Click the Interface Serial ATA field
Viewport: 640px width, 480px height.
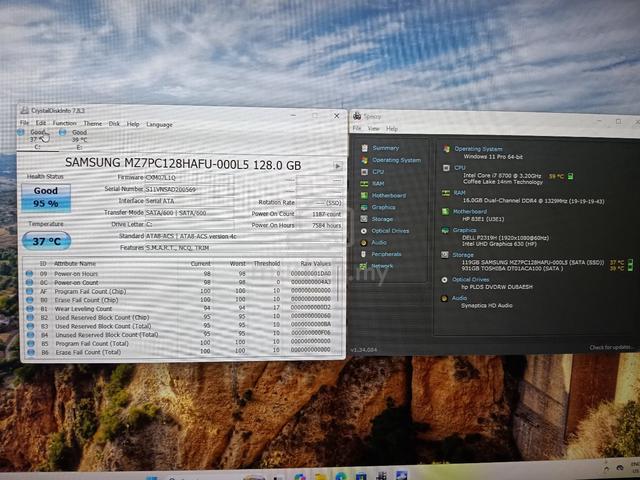[x=189, y=201]
